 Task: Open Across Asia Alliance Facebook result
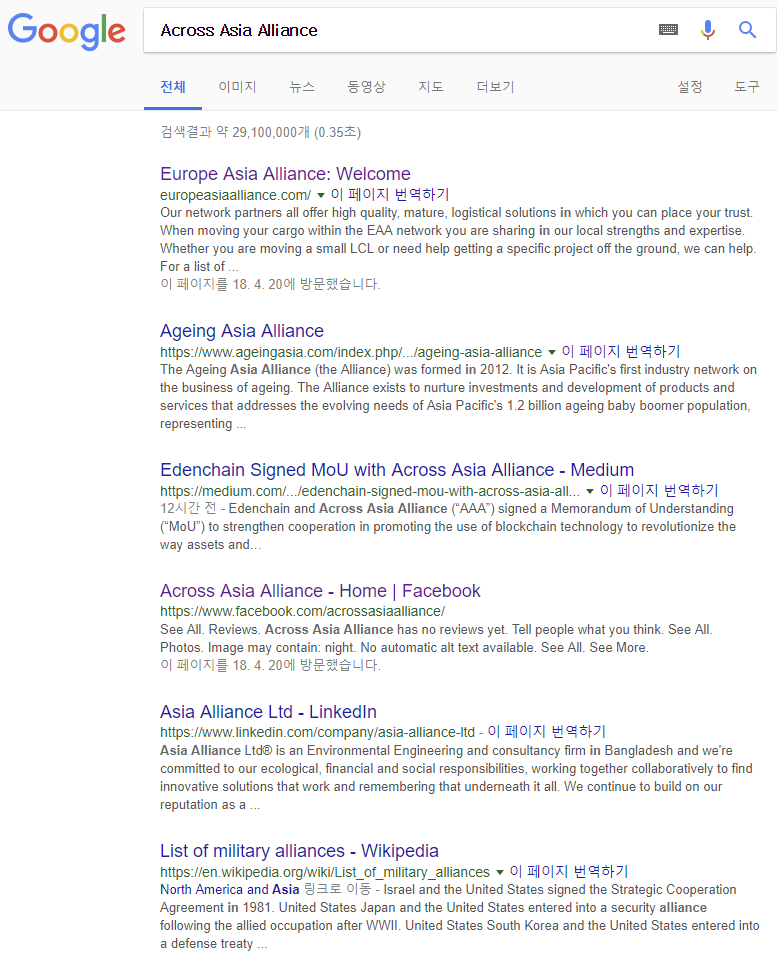(x=320, y=591)
